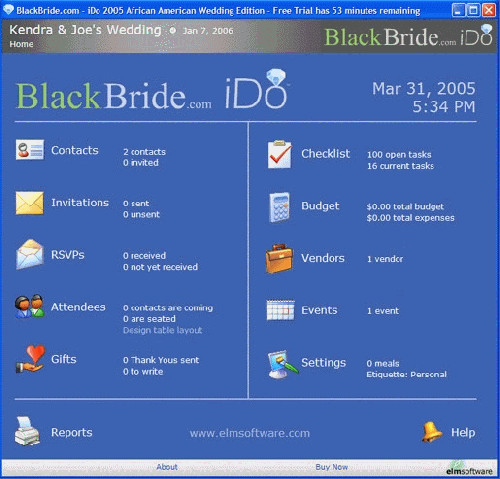Click the '$0.00 total budget' text
This screenshot has width=500, height=479.
tap(405, 207)
